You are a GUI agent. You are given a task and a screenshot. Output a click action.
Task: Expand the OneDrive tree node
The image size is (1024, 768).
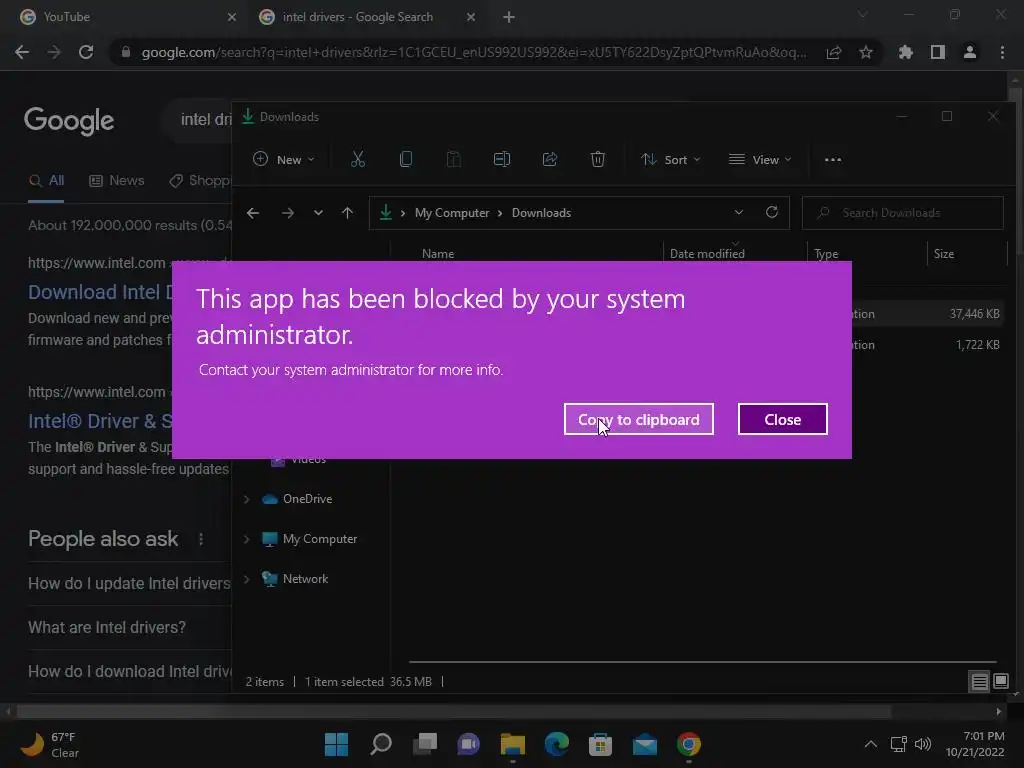click(247, 499)
